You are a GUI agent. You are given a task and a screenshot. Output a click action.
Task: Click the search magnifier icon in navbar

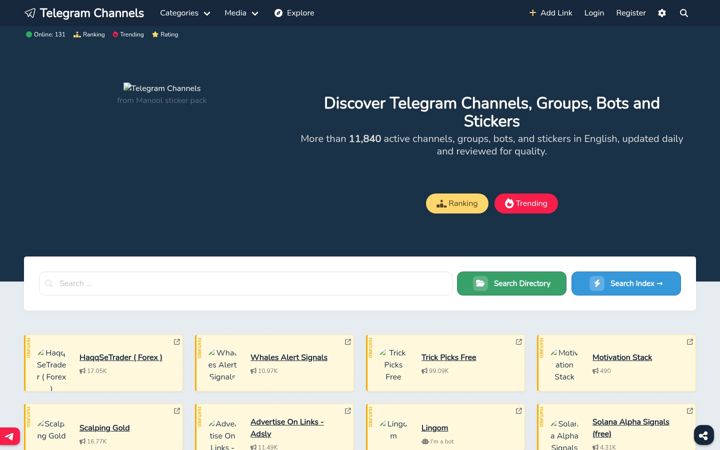(x=684, y=13)
